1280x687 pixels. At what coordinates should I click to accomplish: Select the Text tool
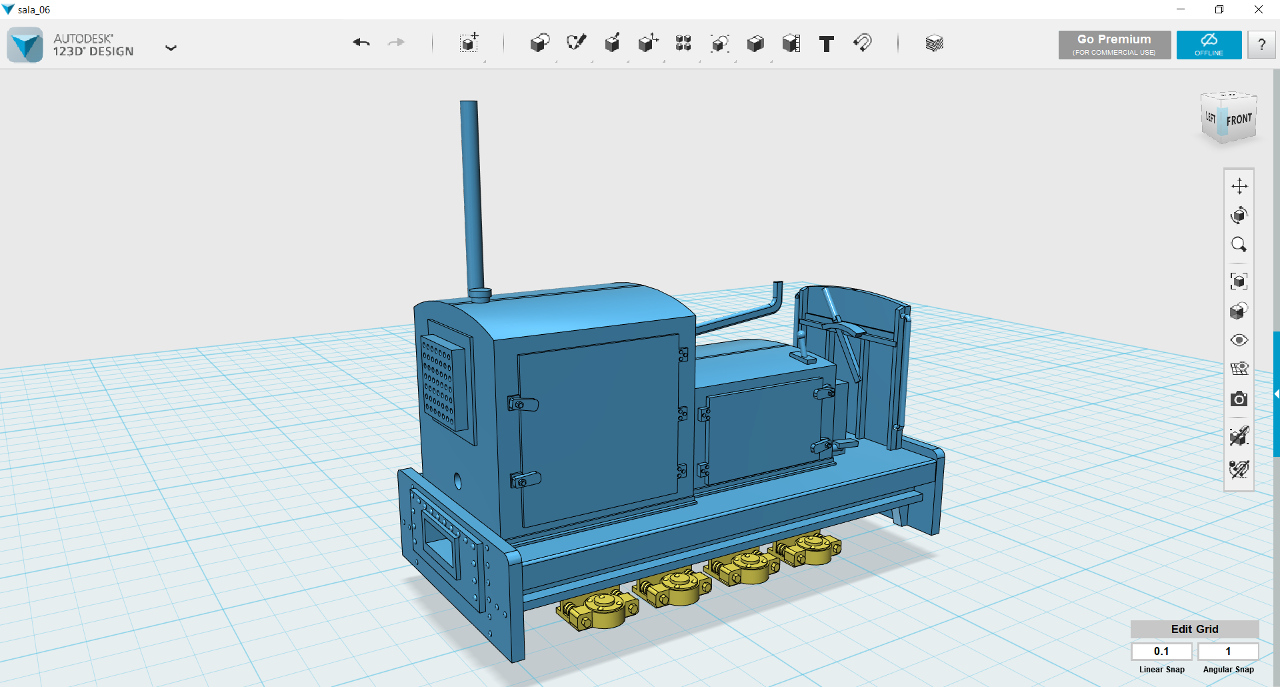(826, 44)
